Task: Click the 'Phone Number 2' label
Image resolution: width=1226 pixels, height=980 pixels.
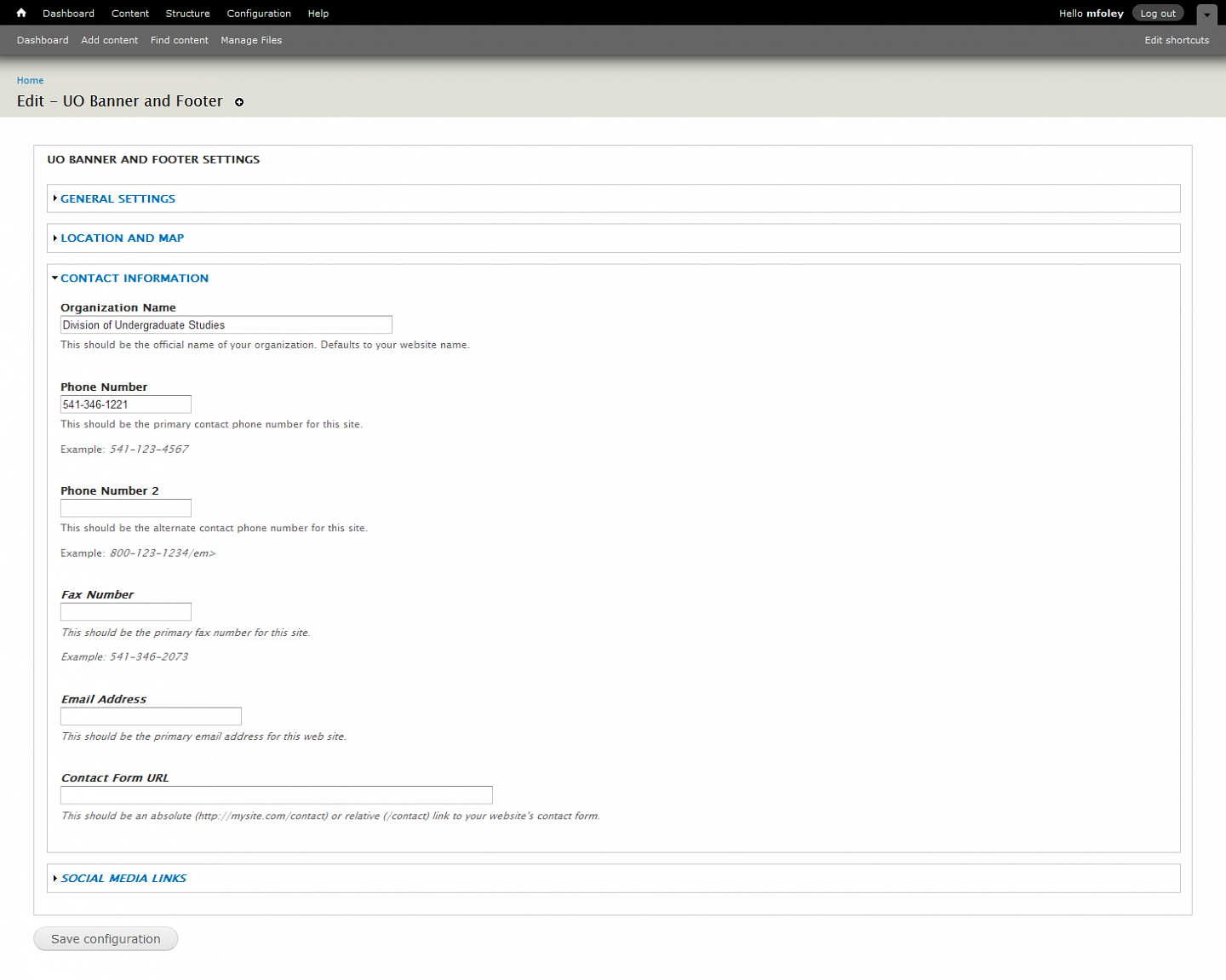Action: [110, 491]
